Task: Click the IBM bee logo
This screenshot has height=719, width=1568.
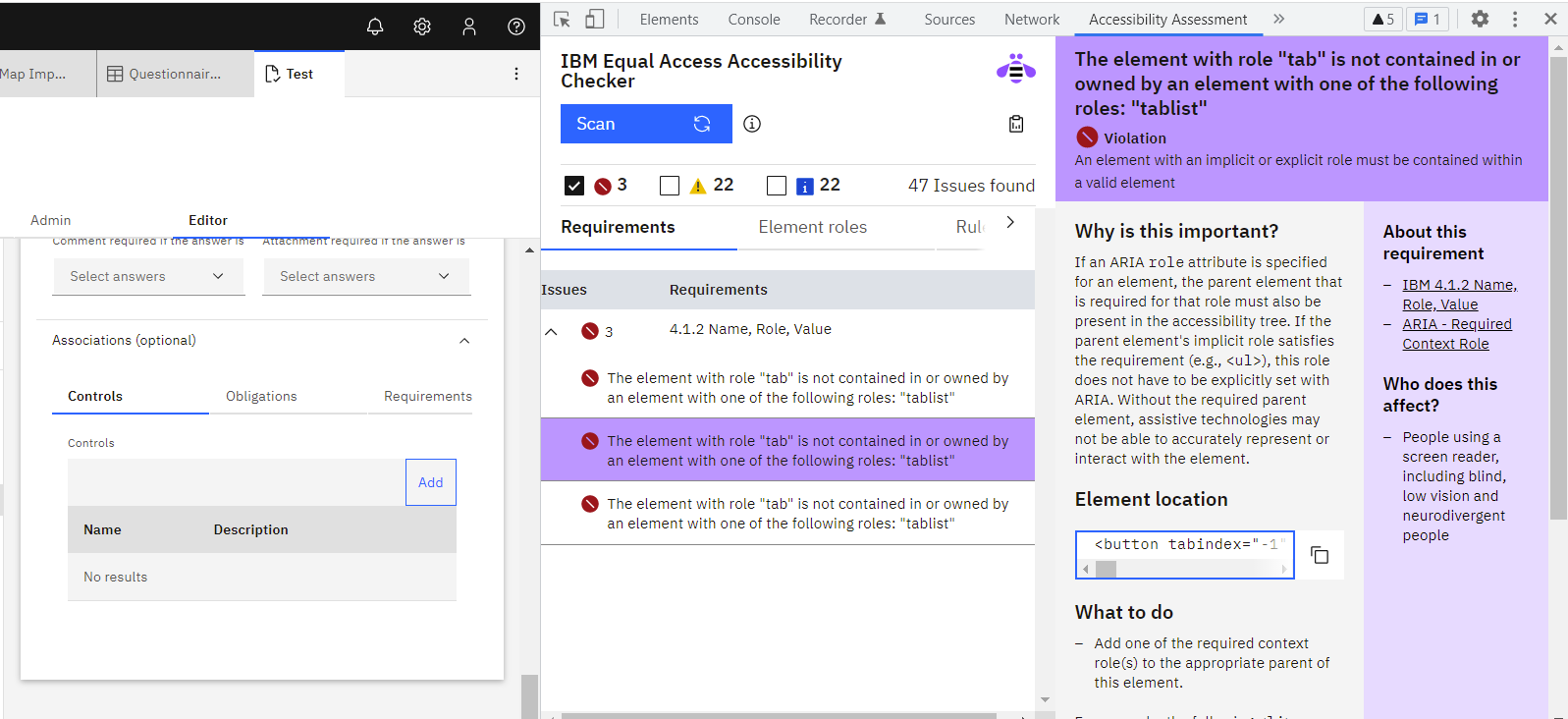Action: tap(1016, 69)
